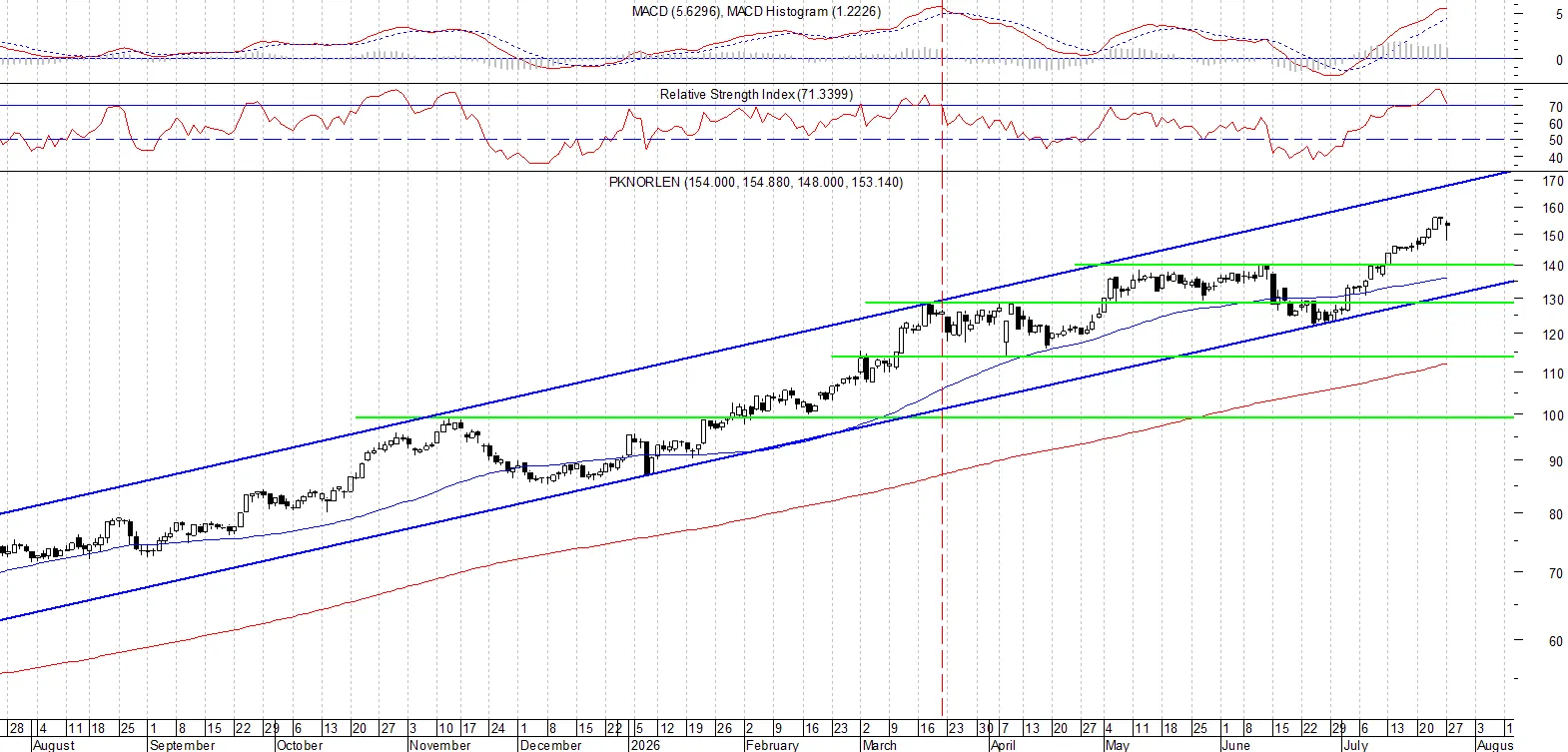Click the November label on the time axis
This screenshot has height=752, width=1568.
point(439,745)
